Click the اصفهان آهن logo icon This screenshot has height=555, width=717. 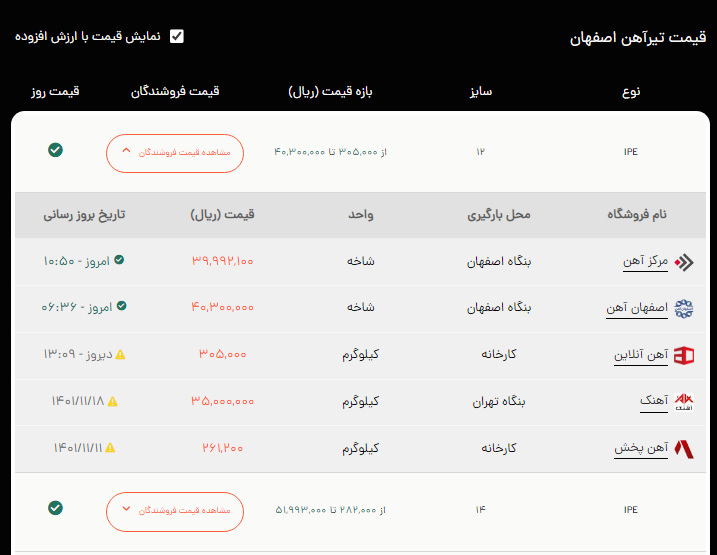coord(684,309)
